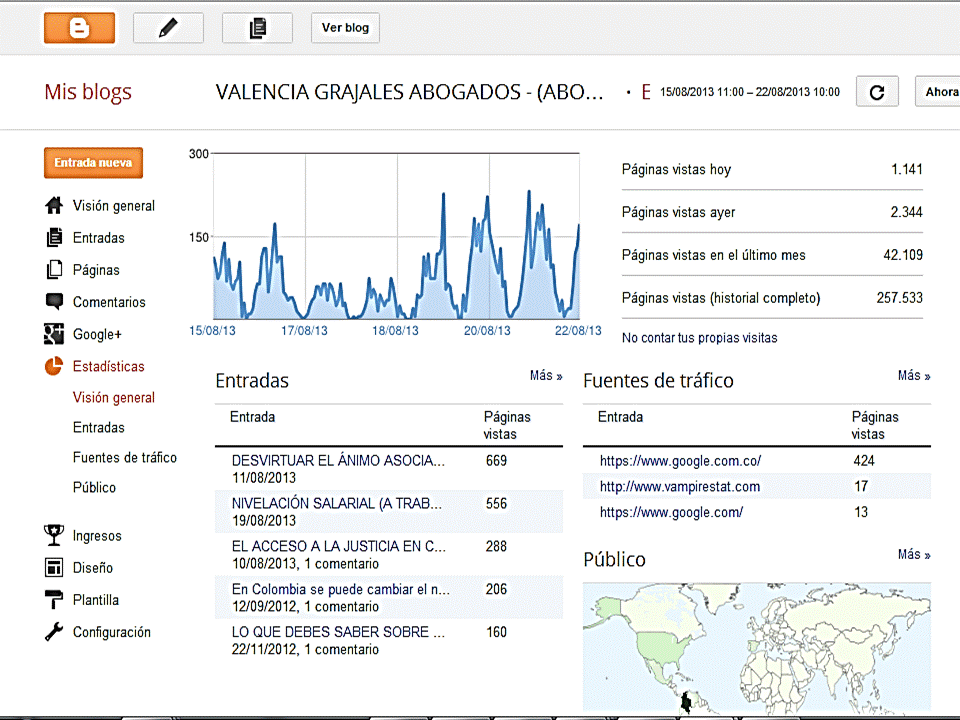Open post DESVIRTUAR EL ÁNIMO ASOCIA...

pyautogui.click(x=338, y=460)
